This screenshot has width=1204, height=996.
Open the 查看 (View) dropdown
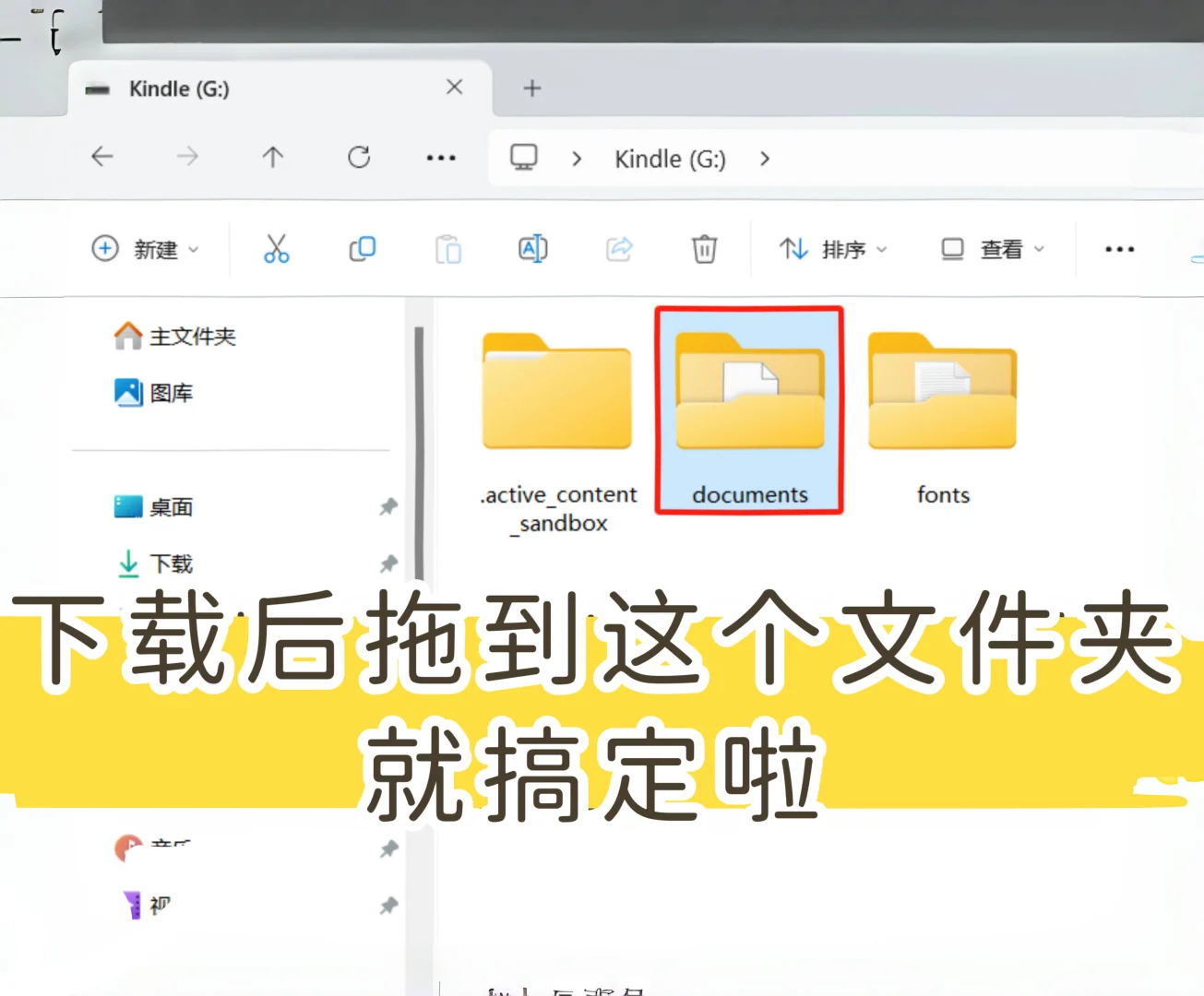(993, 249)
